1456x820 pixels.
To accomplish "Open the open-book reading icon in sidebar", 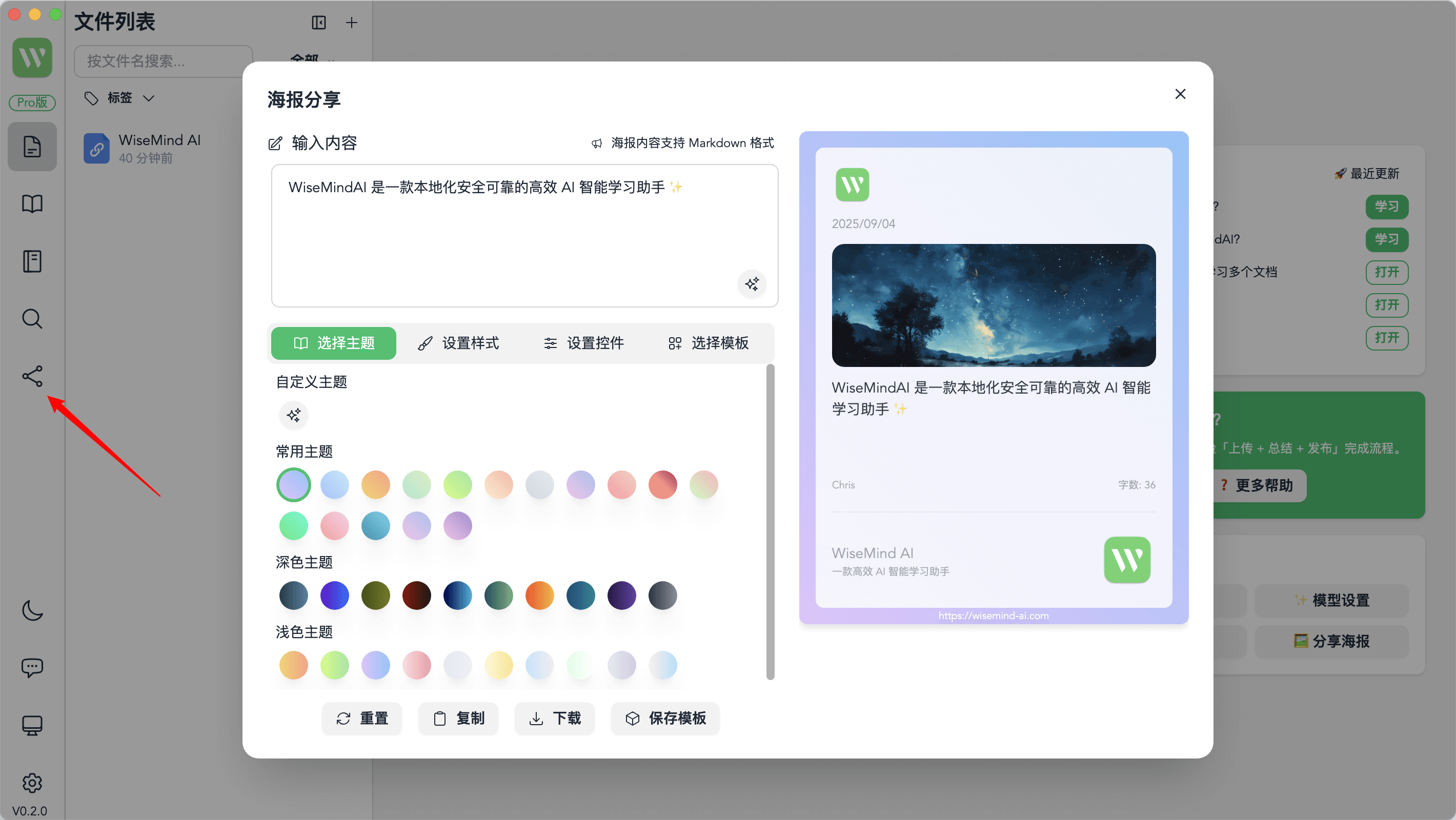I will pos(32,204).
